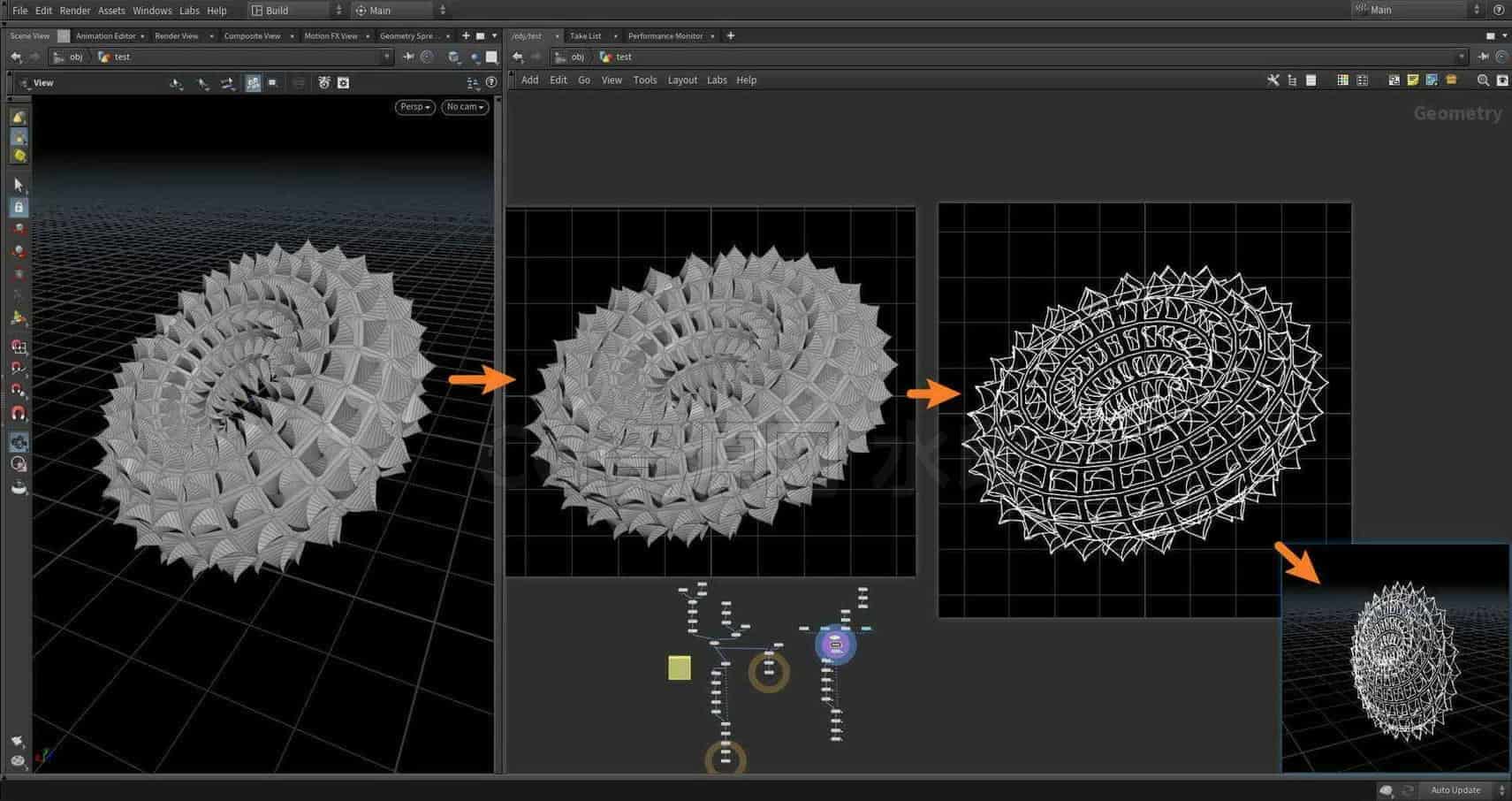Screen dimensions: 1512x801
Task: Open the Main radial menu dropdown
Action: pyautogui.click(x=400, y=11)
